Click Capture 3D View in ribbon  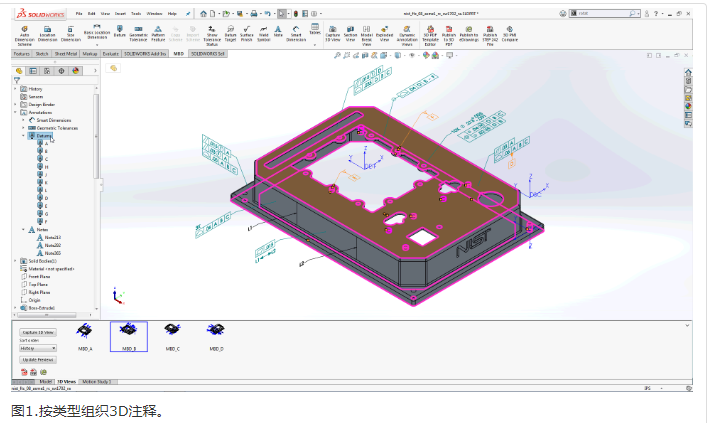pos(332,37)
